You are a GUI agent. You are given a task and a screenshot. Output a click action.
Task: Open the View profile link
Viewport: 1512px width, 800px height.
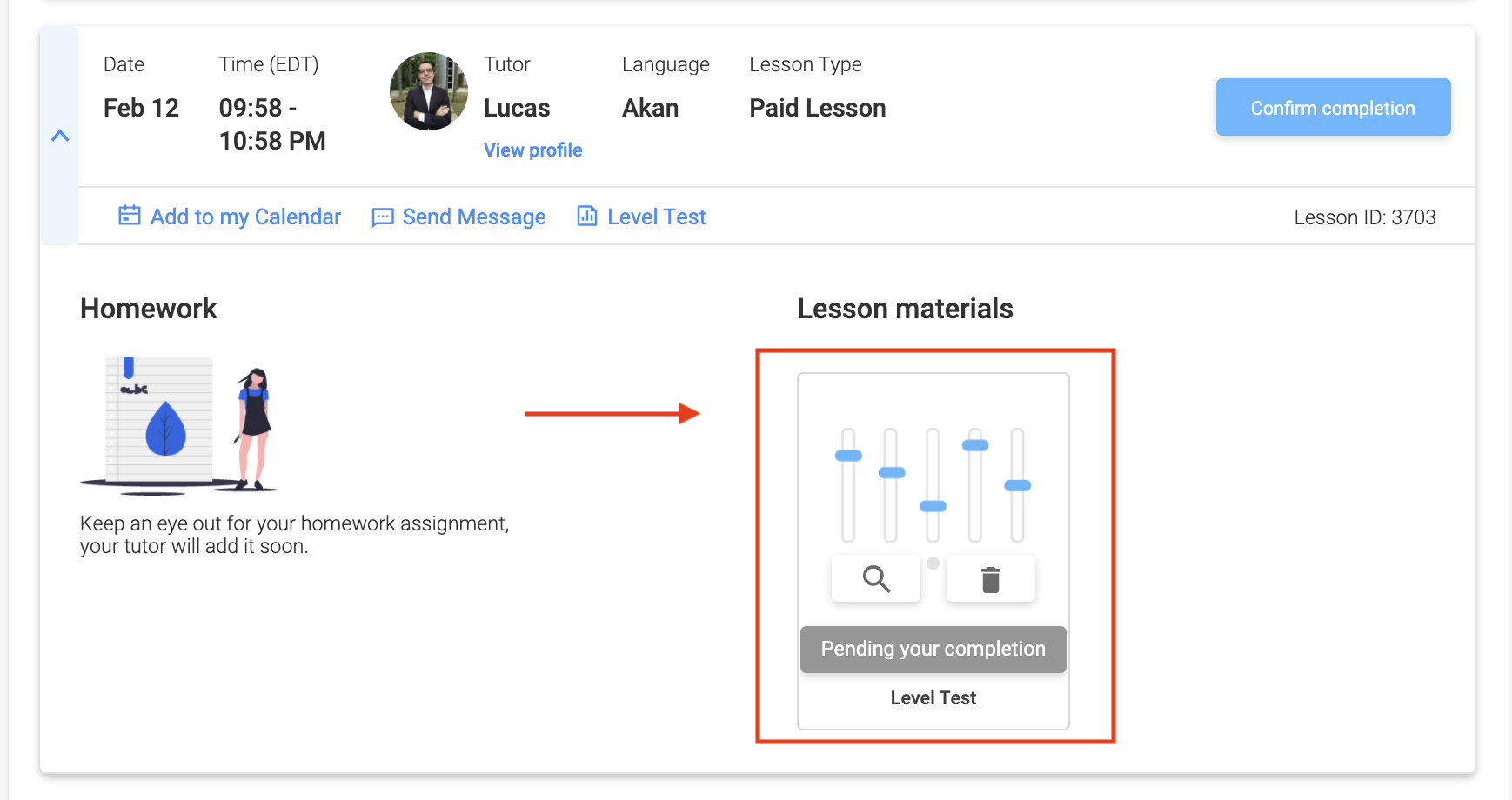pos(532,150)
